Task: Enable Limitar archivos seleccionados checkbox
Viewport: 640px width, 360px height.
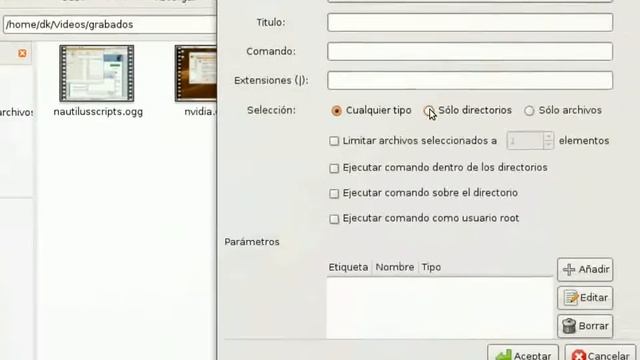Action: click(334, 141)
